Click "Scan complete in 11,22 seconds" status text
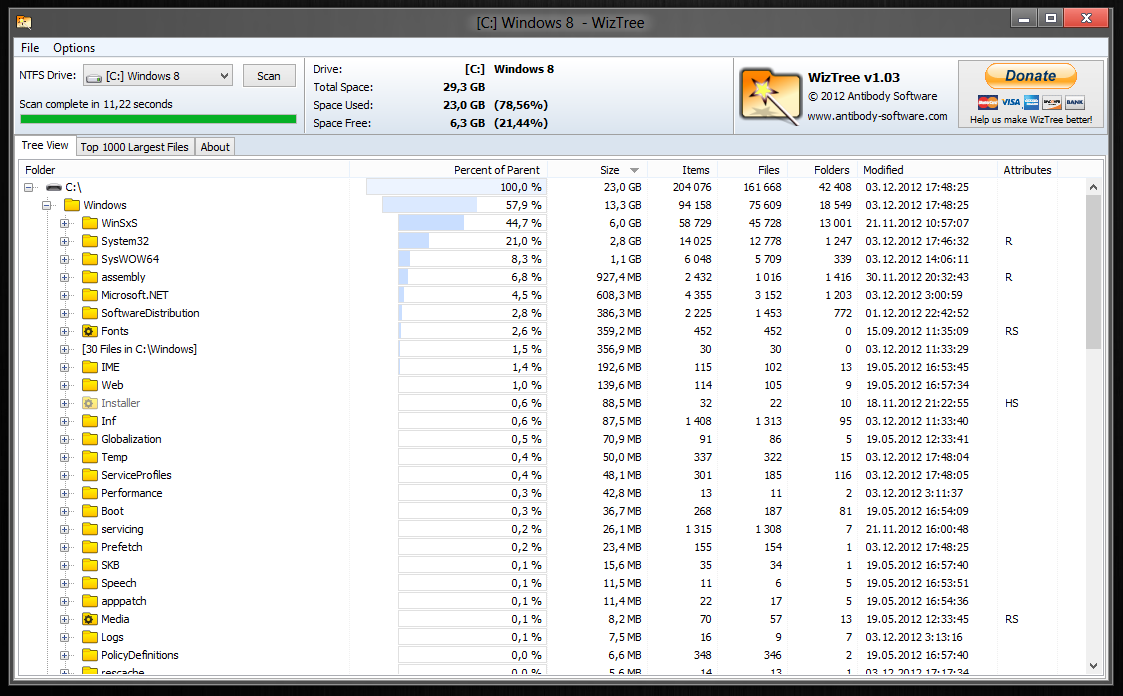 pyautogui.click(x=96, y=104)
